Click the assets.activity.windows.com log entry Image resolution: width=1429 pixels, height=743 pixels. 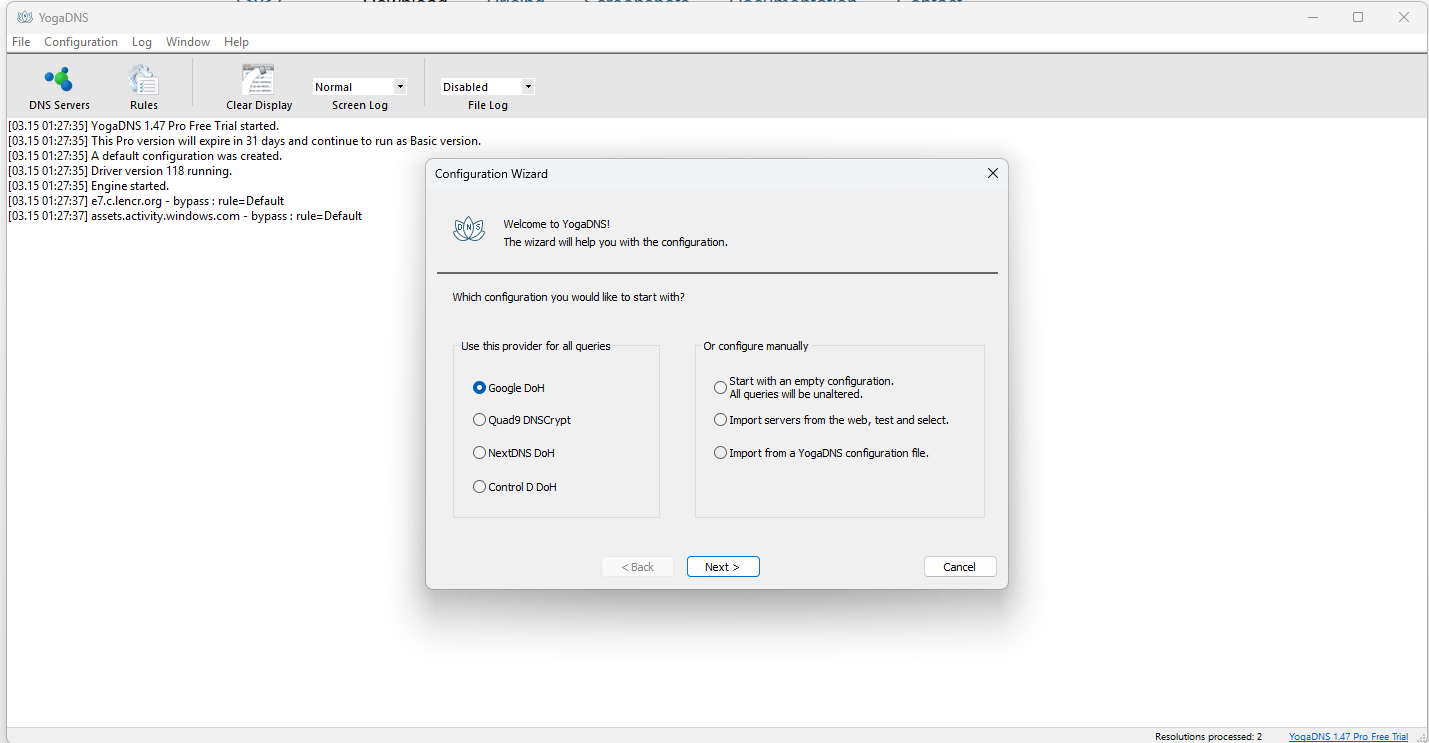[185, 216]
